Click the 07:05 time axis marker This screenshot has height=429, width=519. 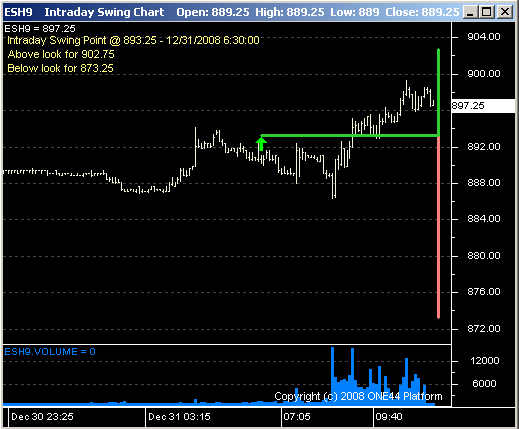(x=297, y=417)
